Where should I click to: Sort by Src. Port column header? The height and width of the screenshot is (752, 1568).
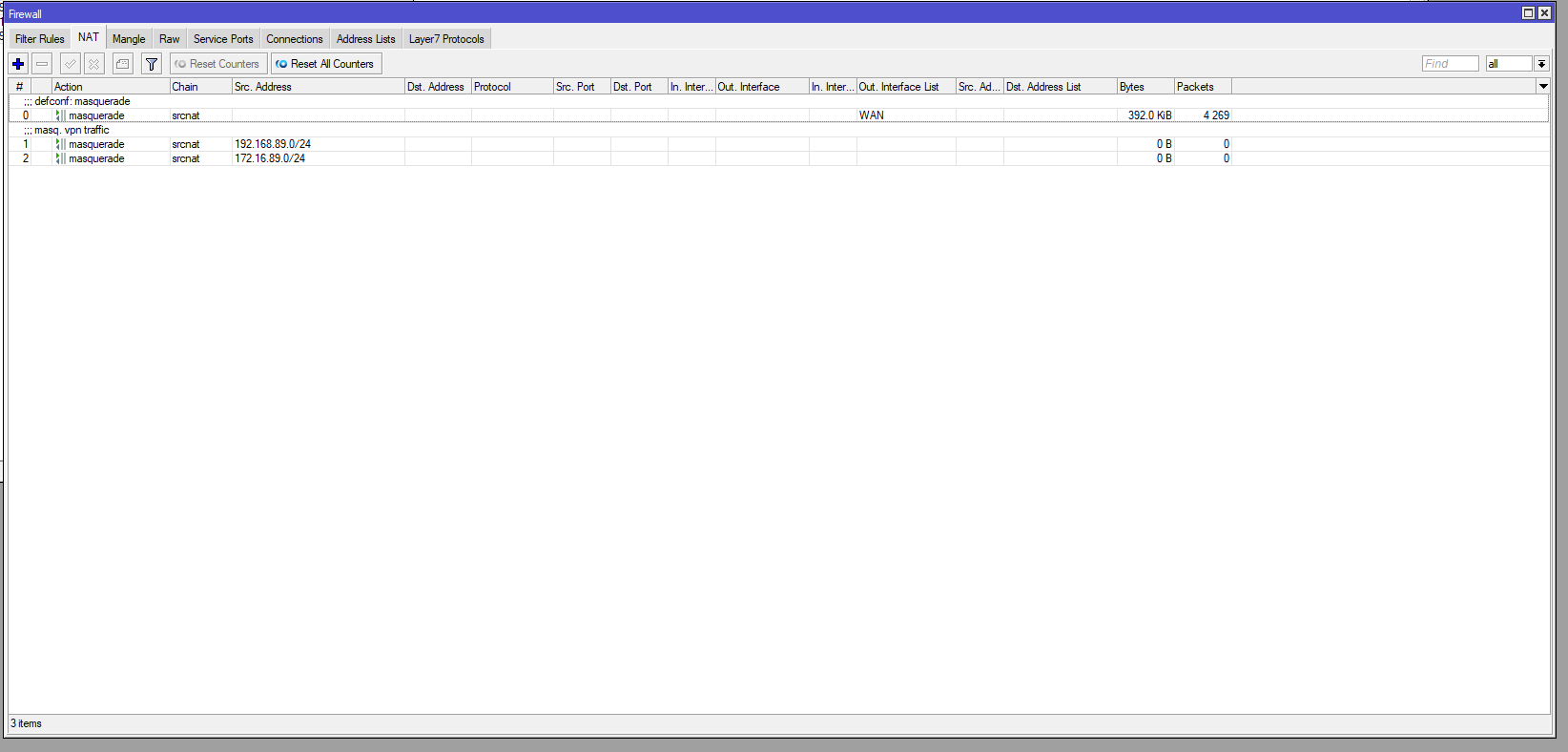point(582,87)
